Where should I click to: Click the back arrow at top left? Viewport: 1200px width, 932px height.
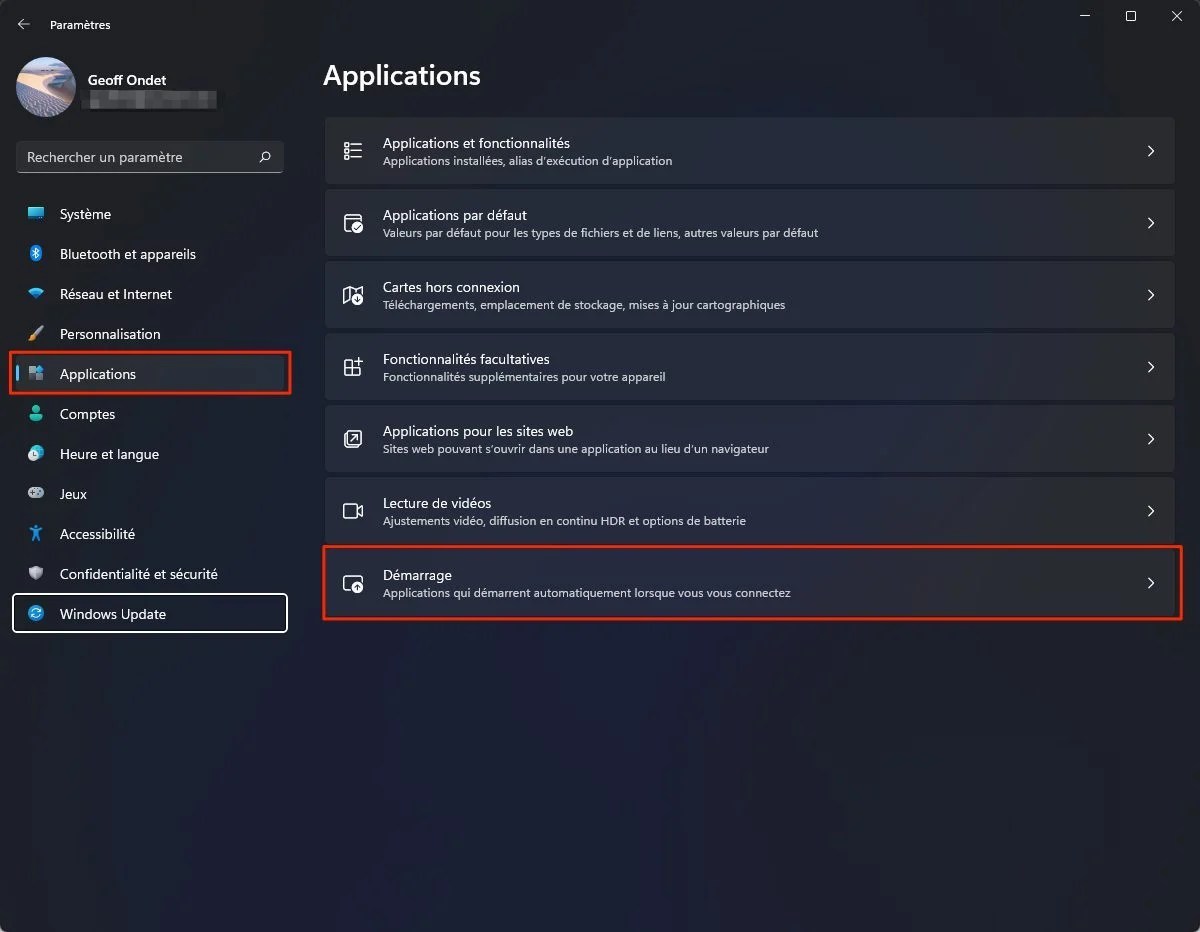[23, 23]
